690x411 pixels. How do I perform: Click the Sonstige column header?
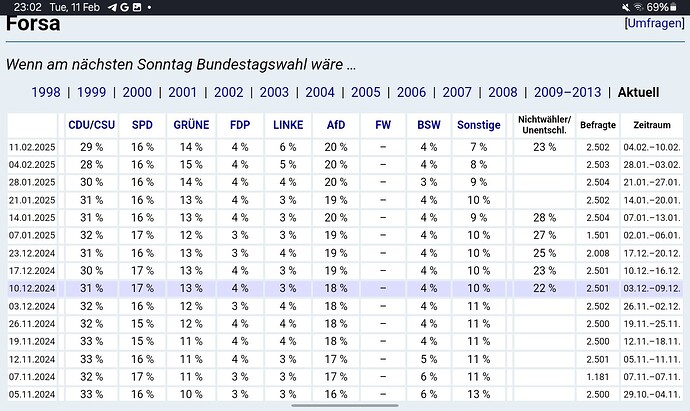[479, 125]
